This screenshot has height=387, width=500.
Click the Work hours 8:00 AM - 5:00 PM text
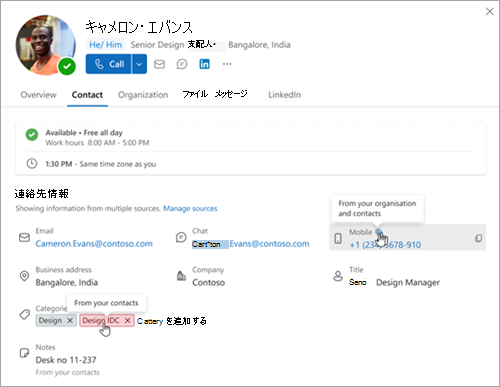coord(97,143)
